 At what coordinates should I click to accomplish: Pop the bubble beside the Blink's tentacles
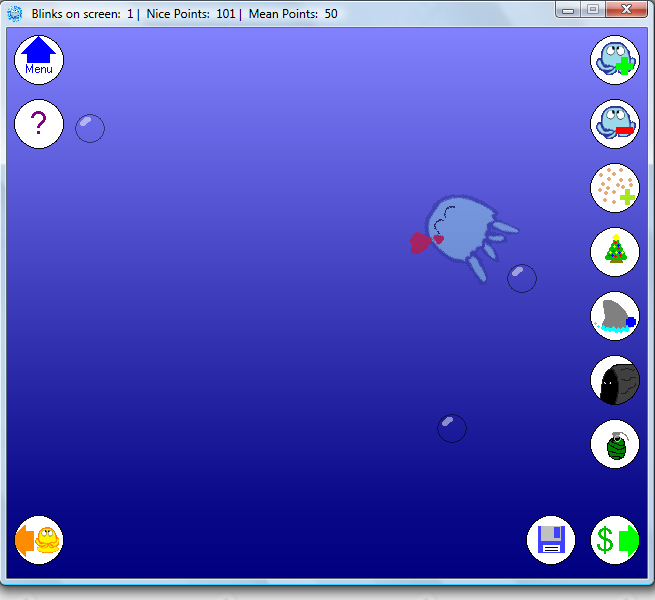tap(522, 278)
